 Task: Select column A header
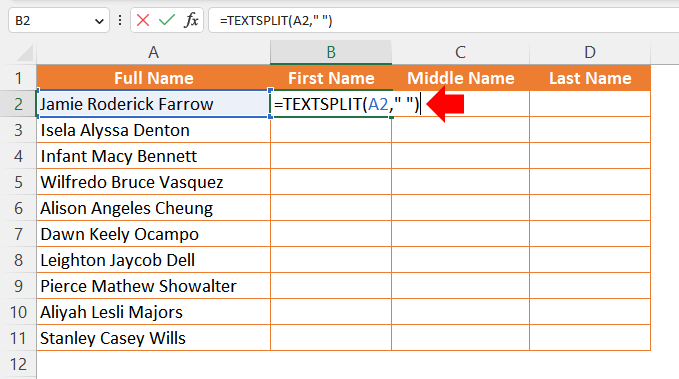click(x=153, y=52)
